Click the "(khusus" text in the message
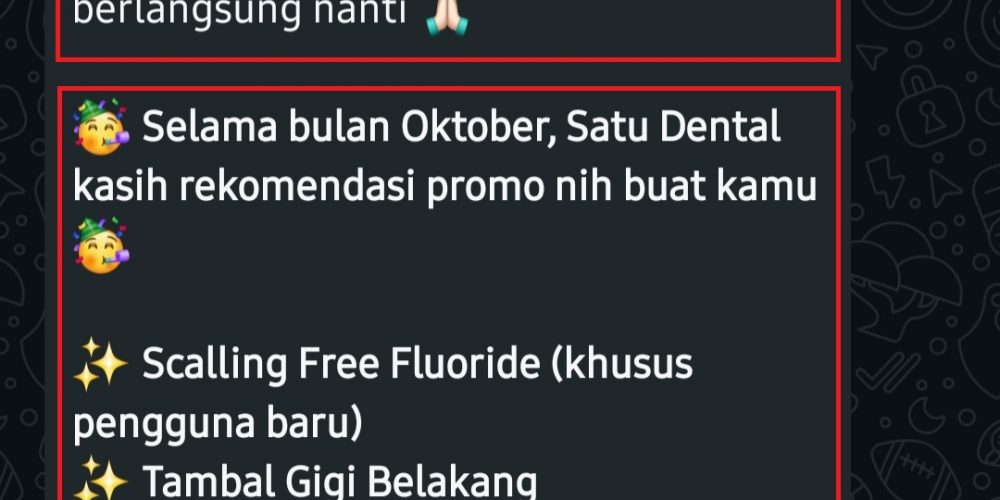The height and width of the screenshot is (500, 1000). (x=621, y=365)
